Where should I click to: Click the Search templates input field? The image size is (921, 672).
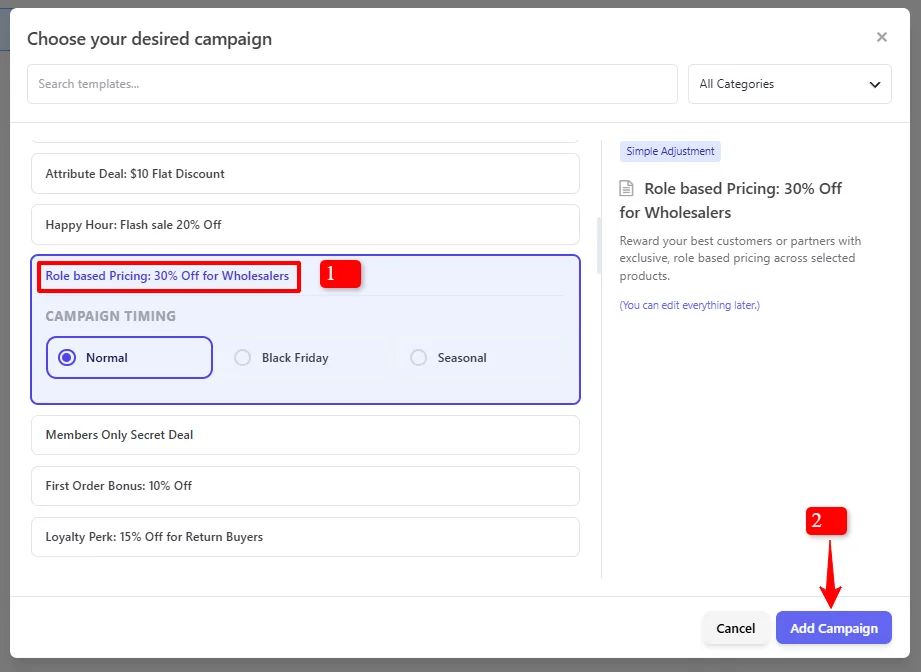click(352, 84)
